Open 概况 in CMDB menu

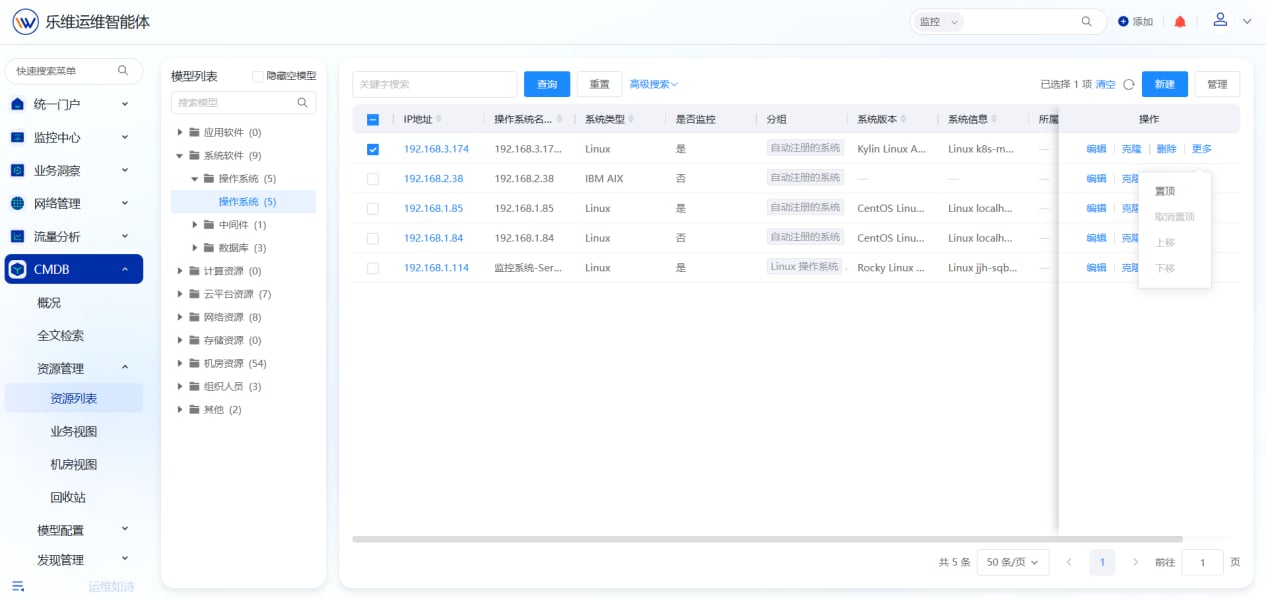click(49, 303)
